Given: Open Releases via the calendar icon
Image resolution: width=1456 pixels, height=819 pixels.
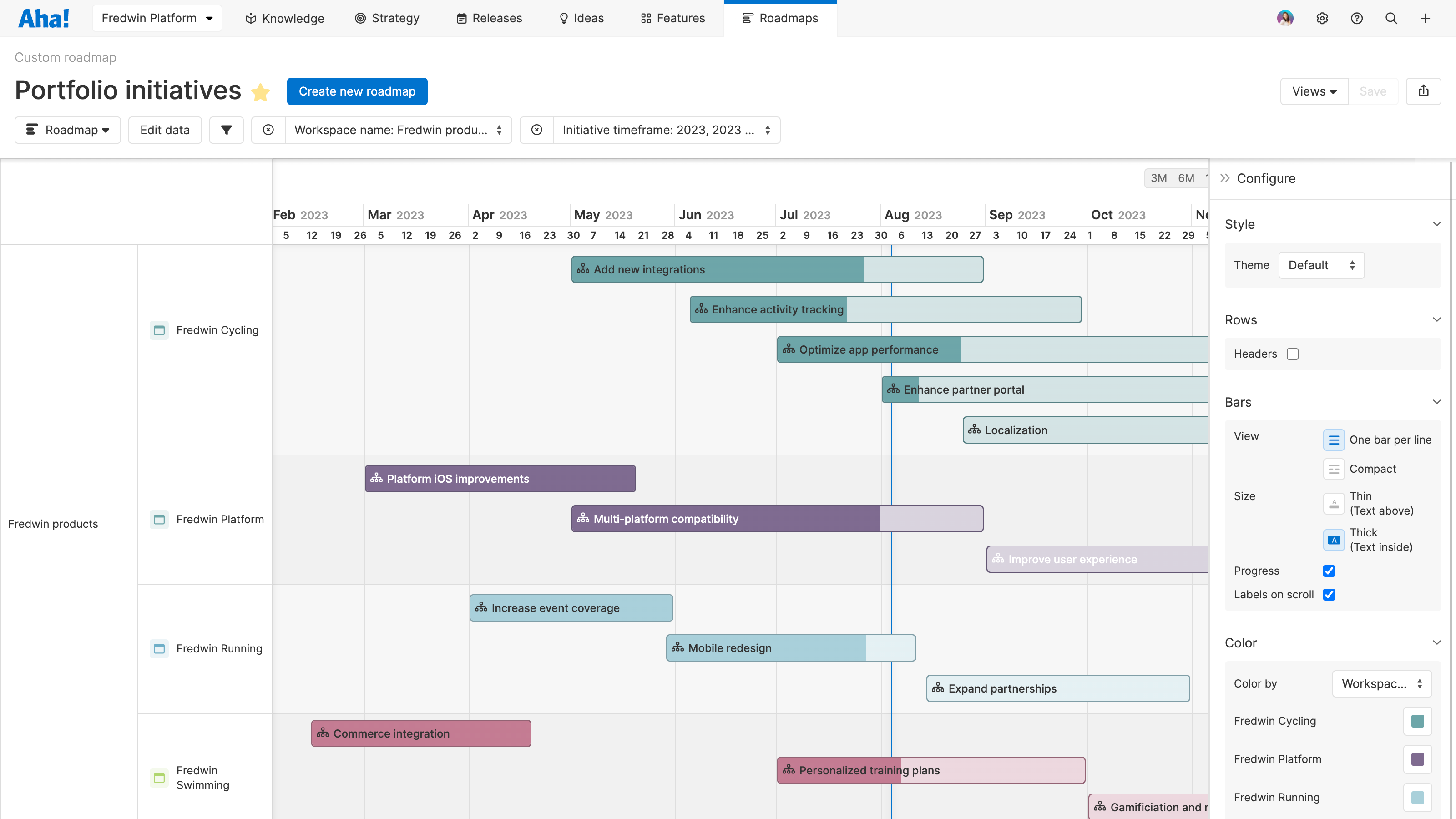Looking at the screenshot, I should pos(462,18).
